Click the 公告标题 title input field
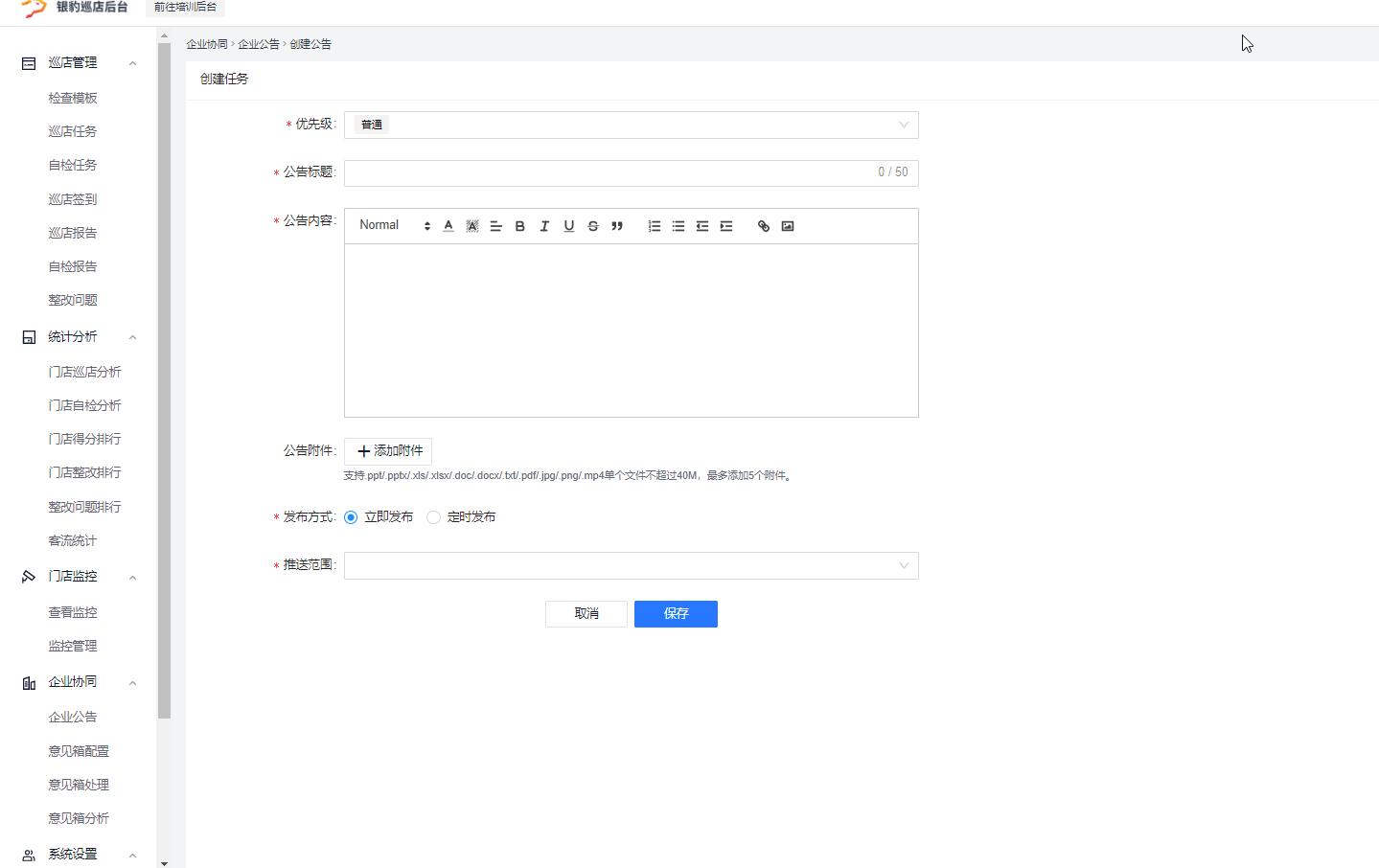The width and height of the screenshot is (1379, 868). 609,172
